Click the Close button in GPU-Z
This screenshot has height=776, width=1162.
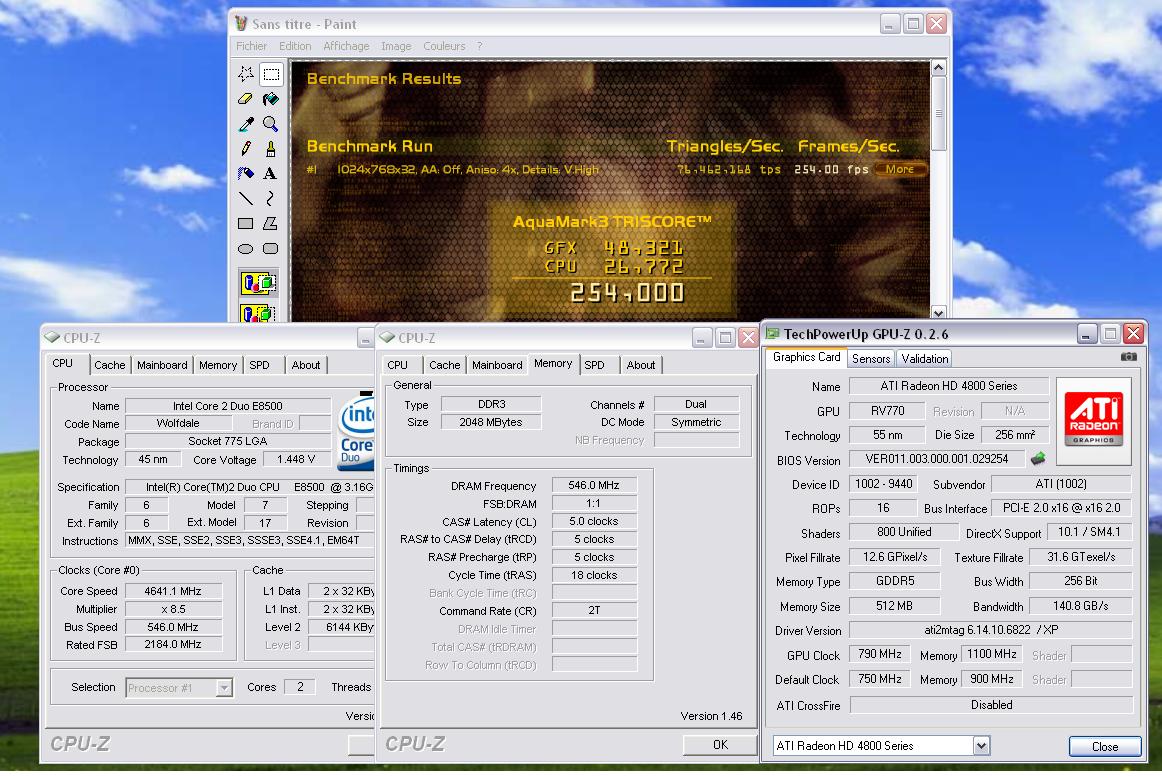(x=1104, y=746)
